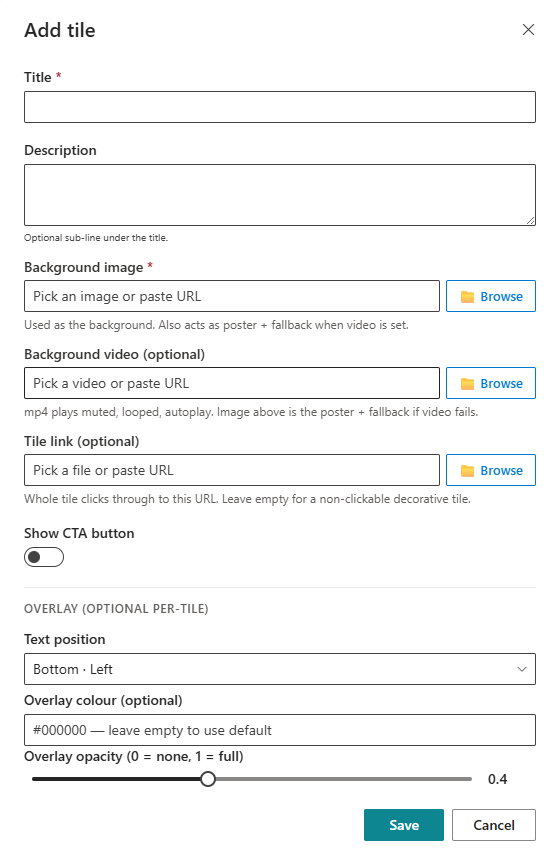Toggle the Show CTA button switch
The image size is (559, 862).
click(44, 557)
